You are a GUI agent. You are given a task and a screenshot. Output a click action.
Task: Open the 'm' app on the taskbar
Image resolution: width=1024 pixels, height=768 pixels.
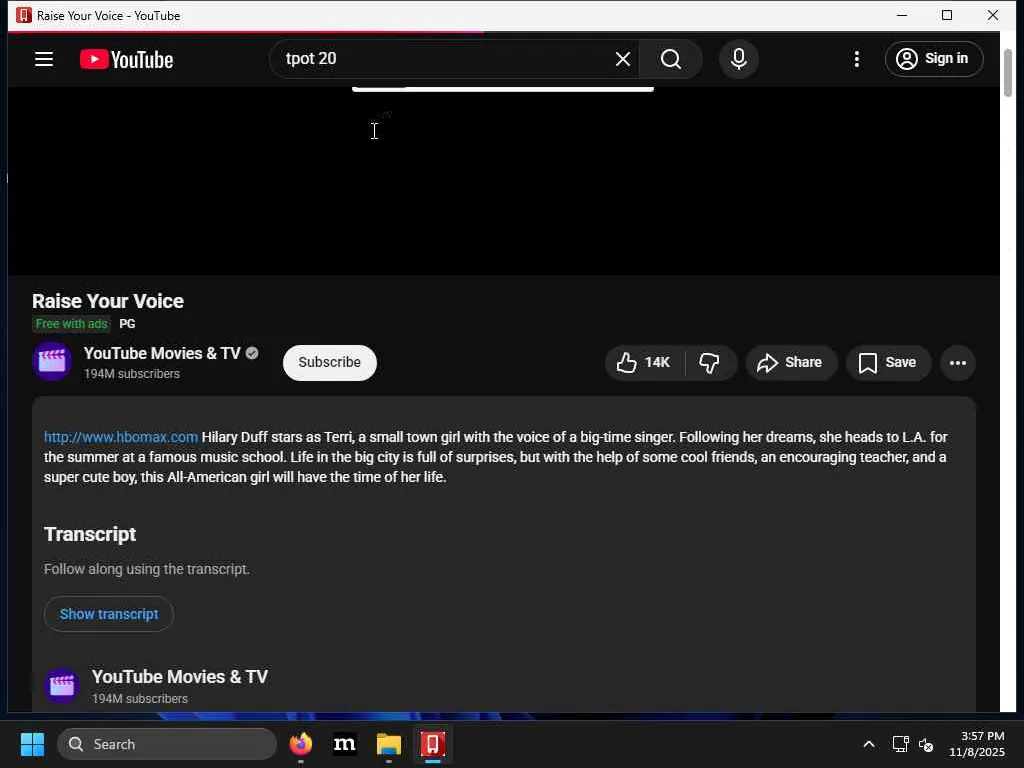(x=344, y=744)
